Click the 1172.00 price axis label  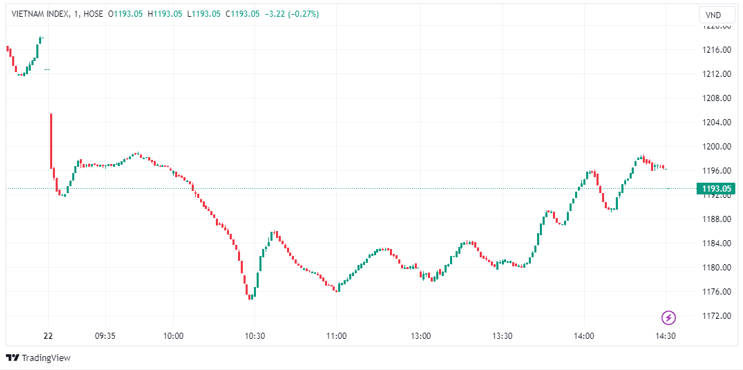[716, 316]
